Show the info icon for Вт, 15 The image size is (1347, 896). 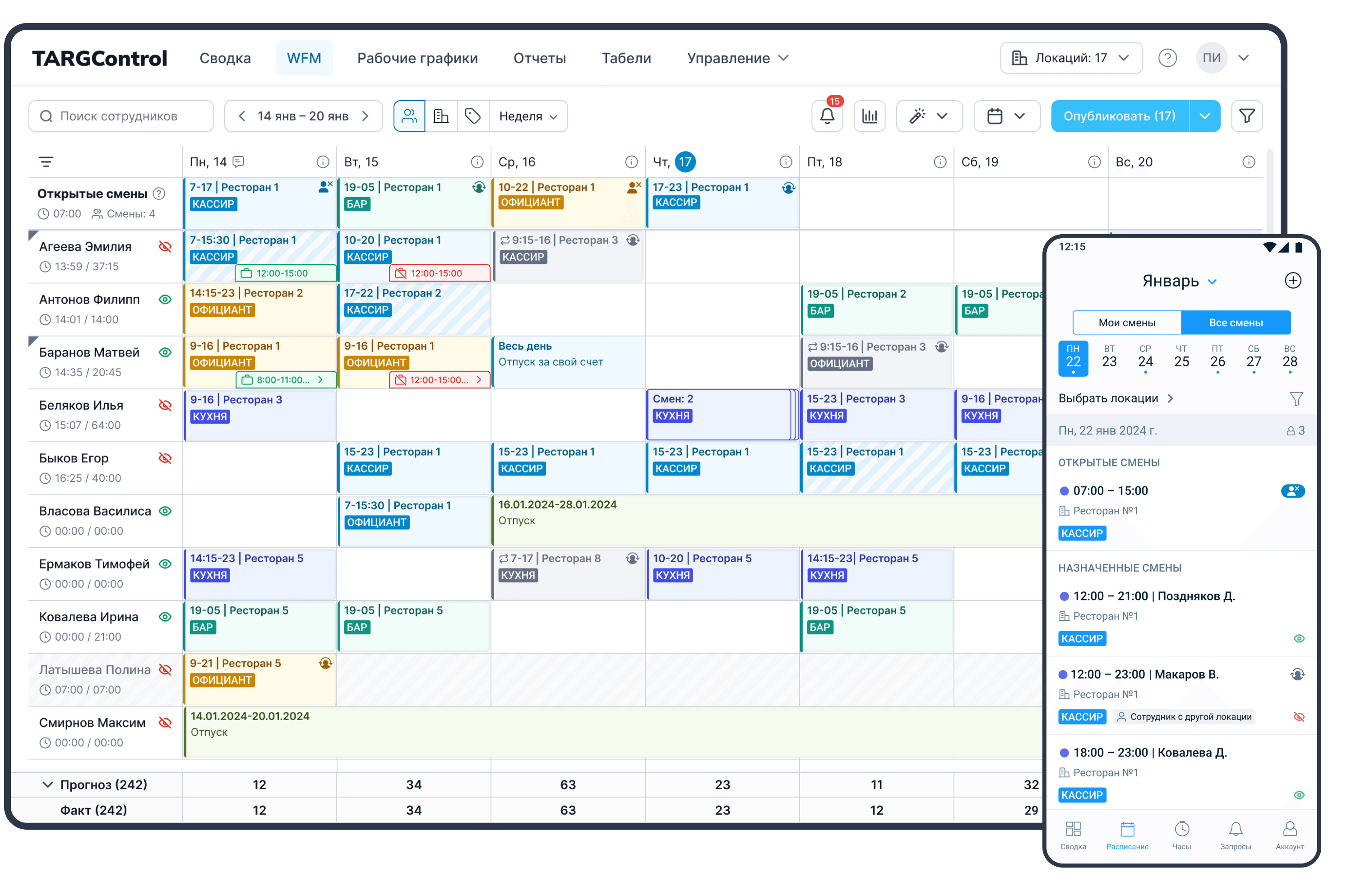[477, 162]
